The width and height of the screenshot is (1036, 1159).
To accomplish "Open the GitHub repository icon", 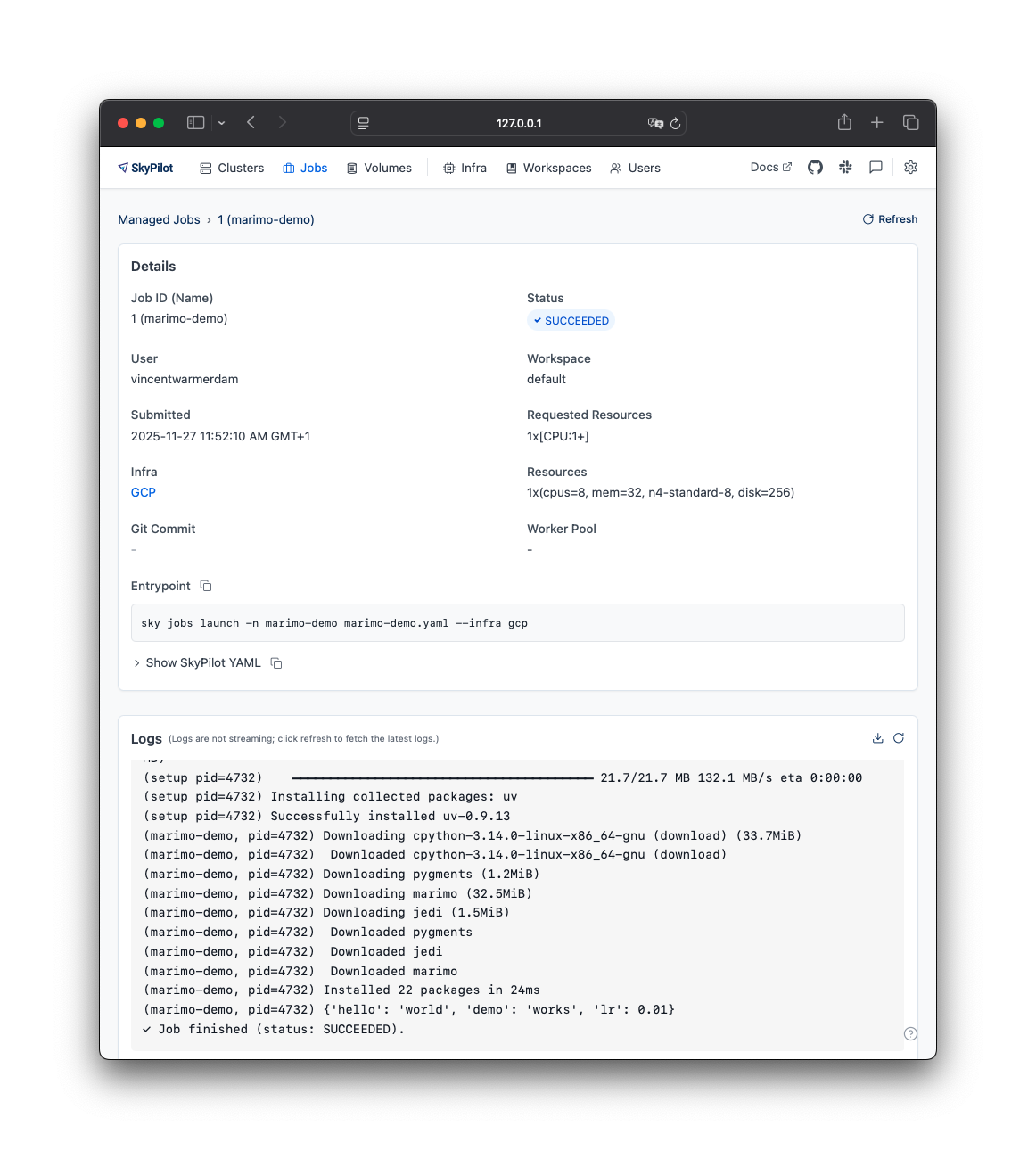I will [x=815, y=168].
